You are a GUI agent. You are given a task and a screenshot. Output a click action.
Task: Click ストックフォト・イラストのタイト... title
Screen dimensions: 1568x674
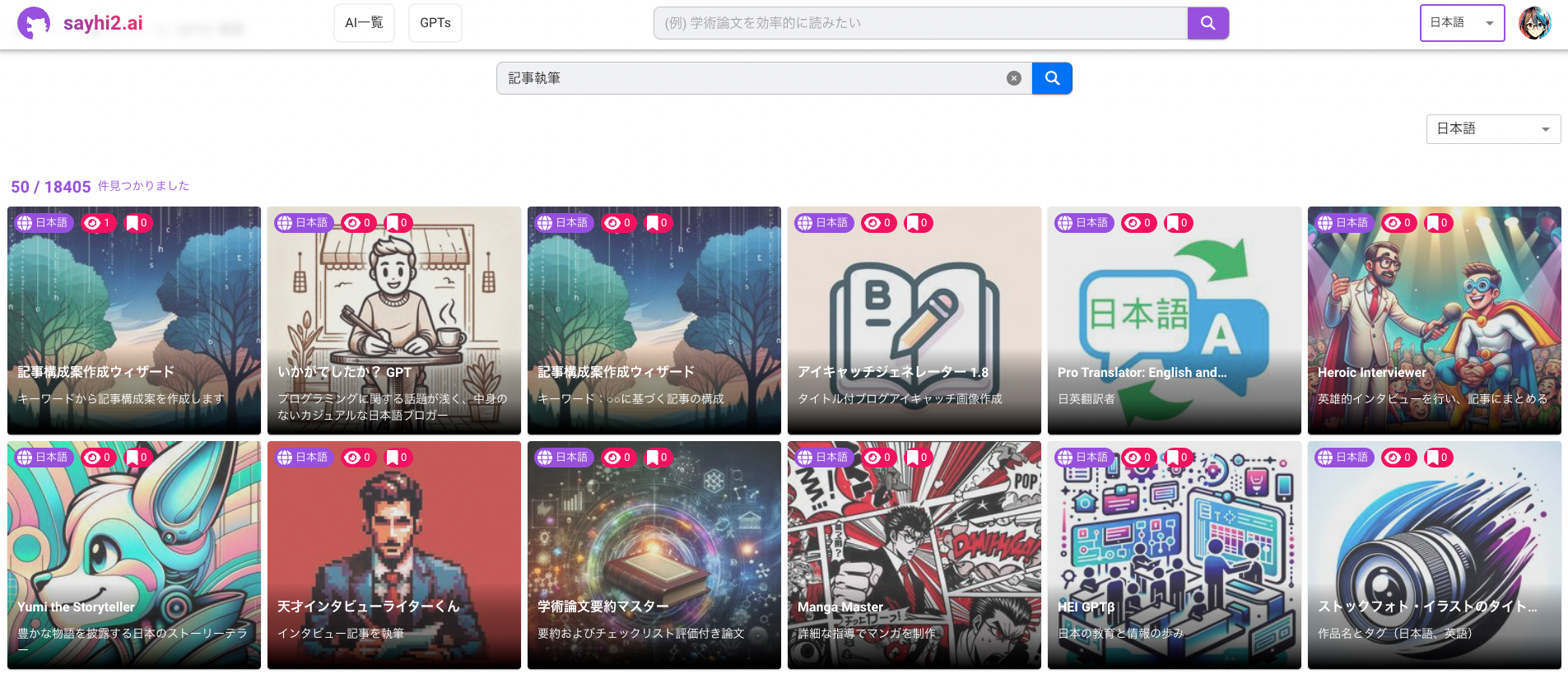point(1427,607)
